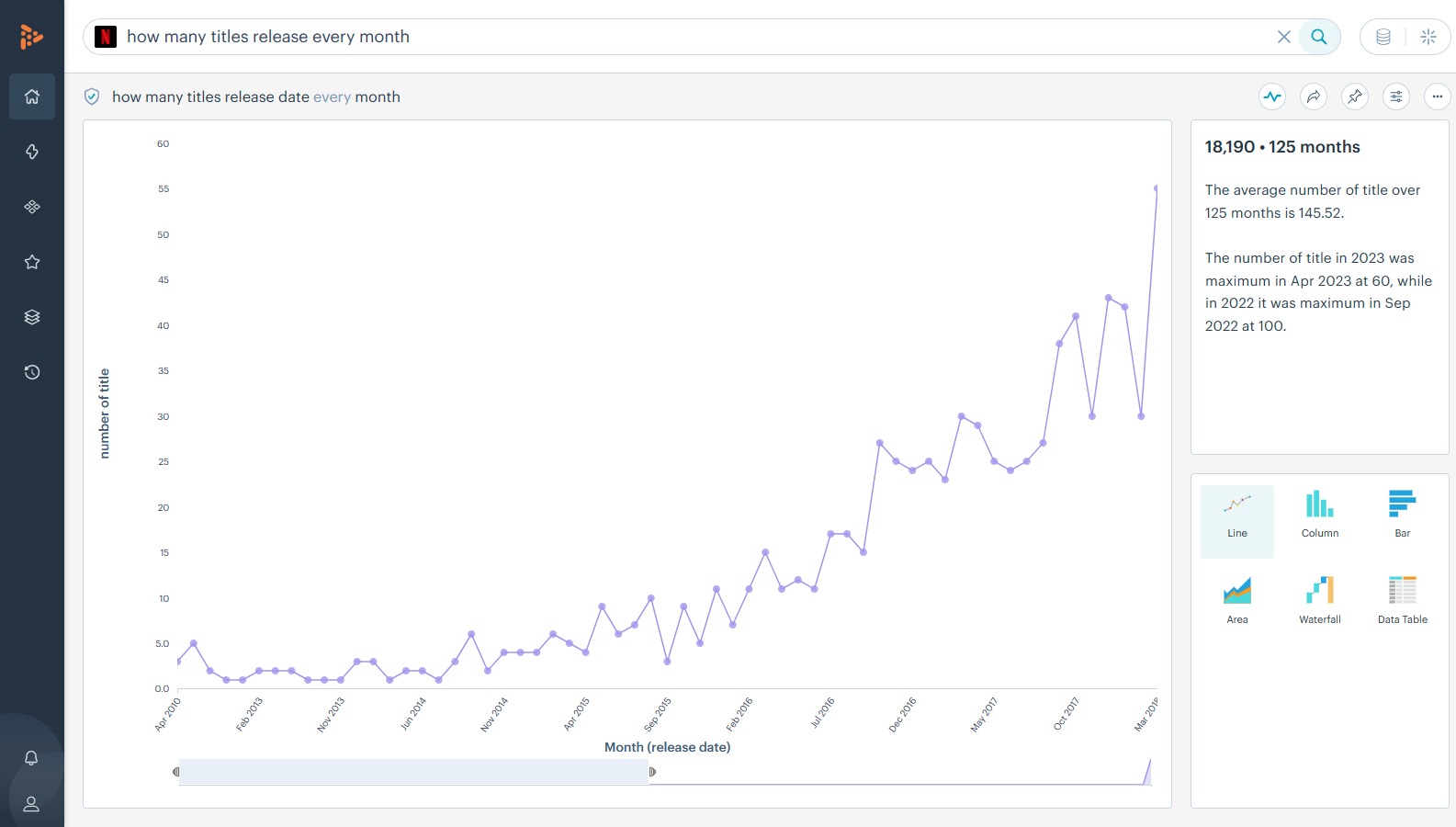Click left handle of range slider
1456x827 pixels.
[x=175, y=772]
